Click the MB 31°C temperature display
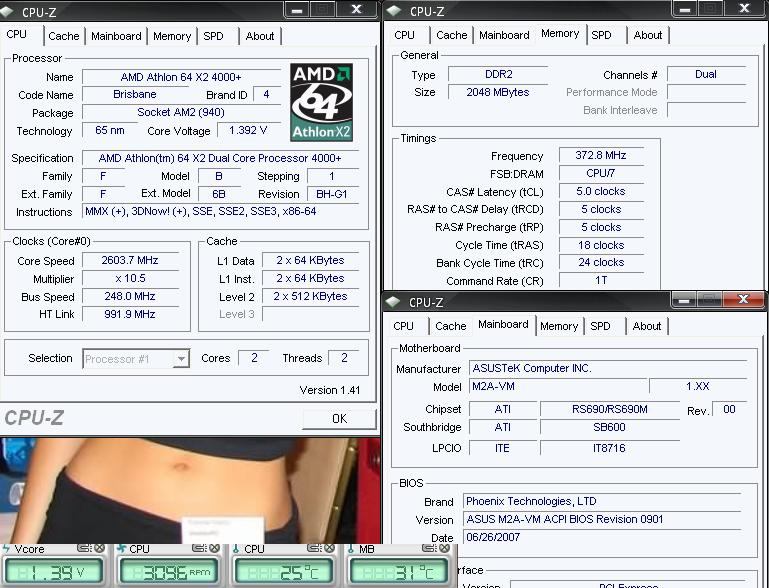 [399, 571]
